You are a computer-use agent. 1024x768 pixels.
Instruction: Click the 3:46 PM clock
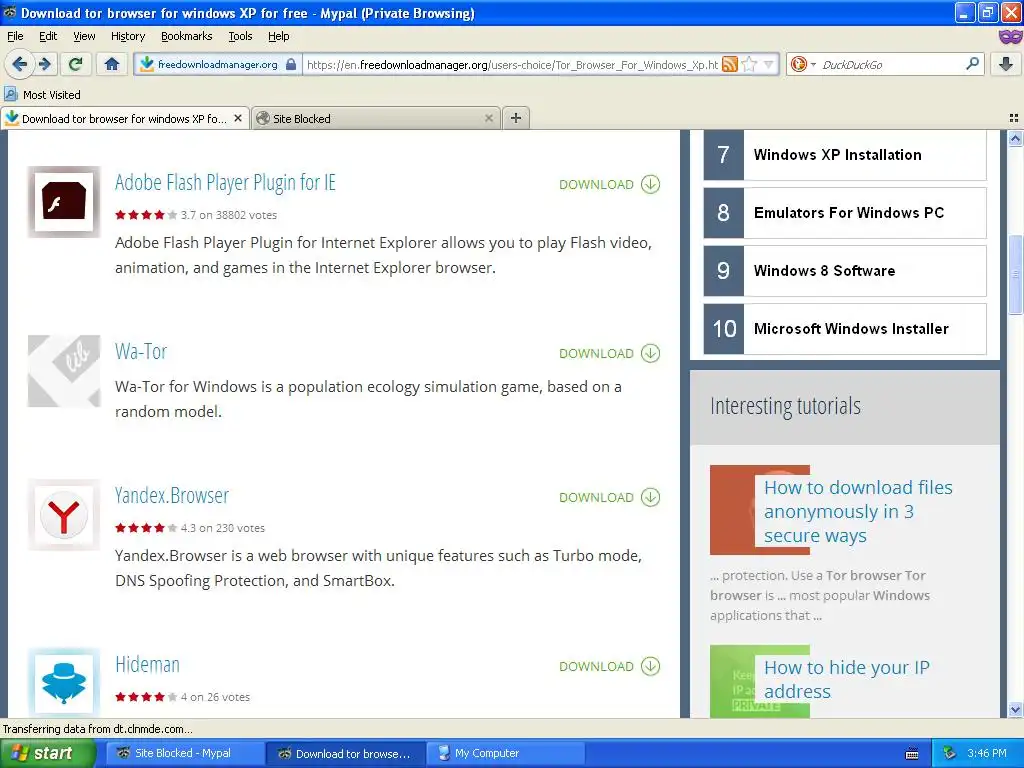[x=987, y=753]
